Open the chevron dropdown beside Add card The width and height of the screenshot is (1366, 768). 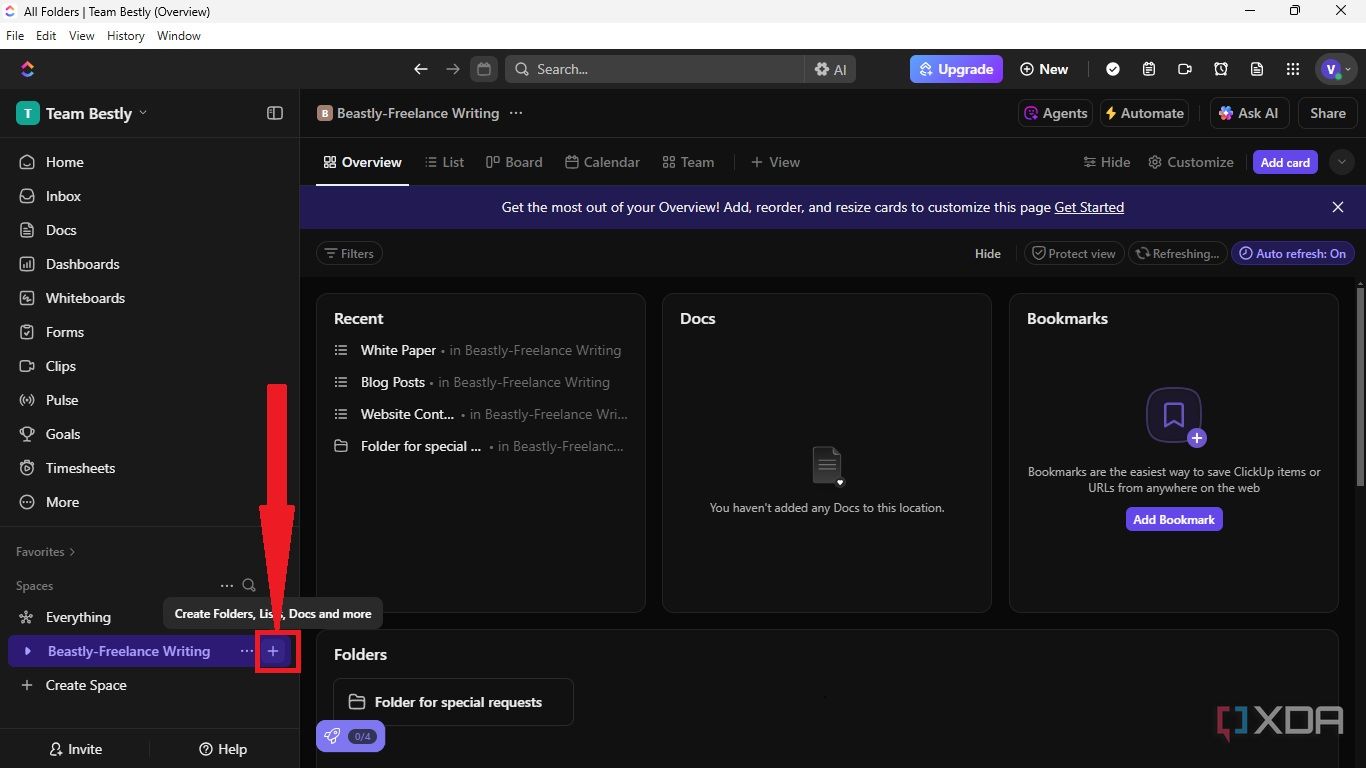tap(1342, 162)
